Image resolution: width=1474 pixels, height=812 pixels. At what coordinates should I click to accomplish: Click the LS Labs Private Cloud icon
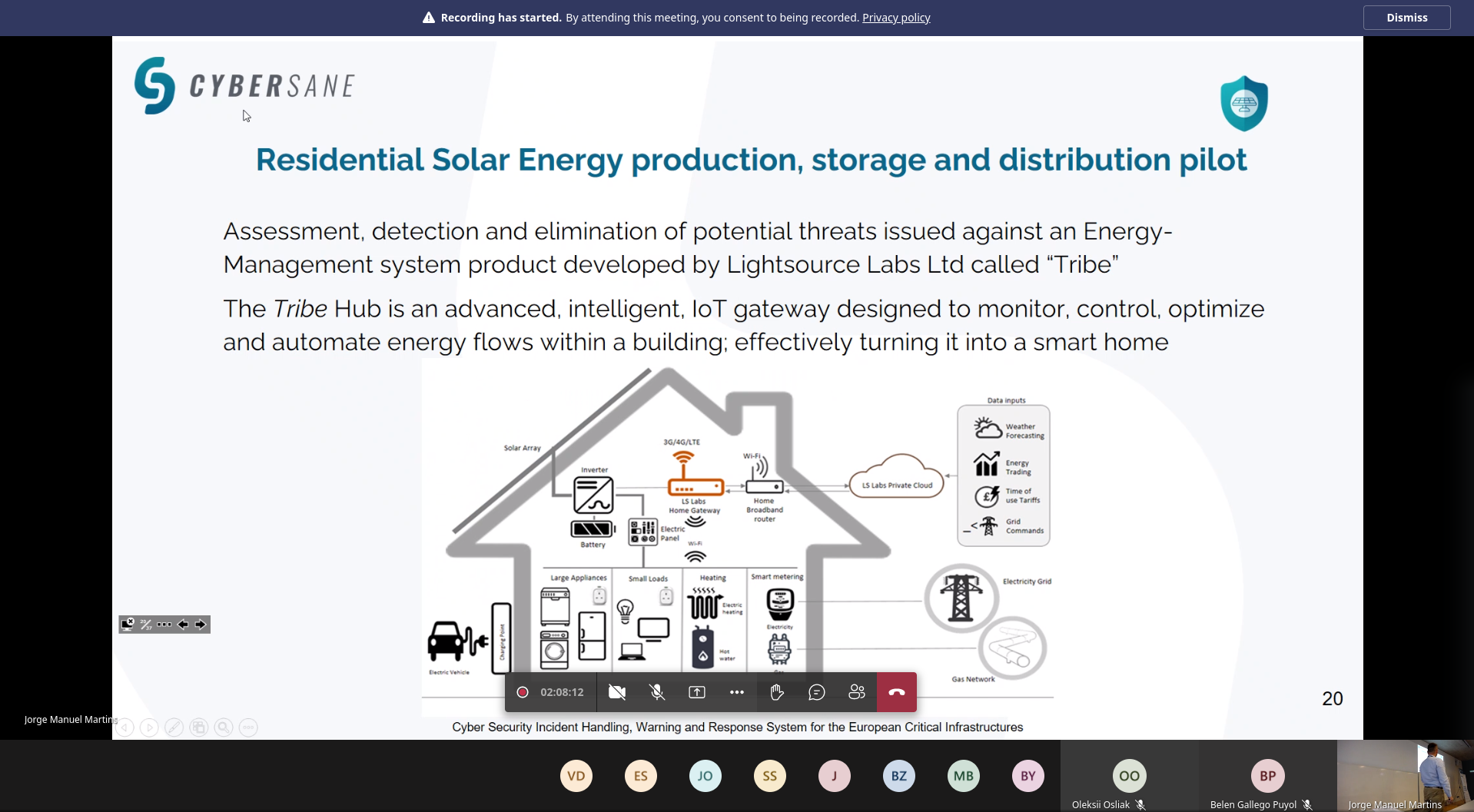pyautogui.click(x=897, y=476)
